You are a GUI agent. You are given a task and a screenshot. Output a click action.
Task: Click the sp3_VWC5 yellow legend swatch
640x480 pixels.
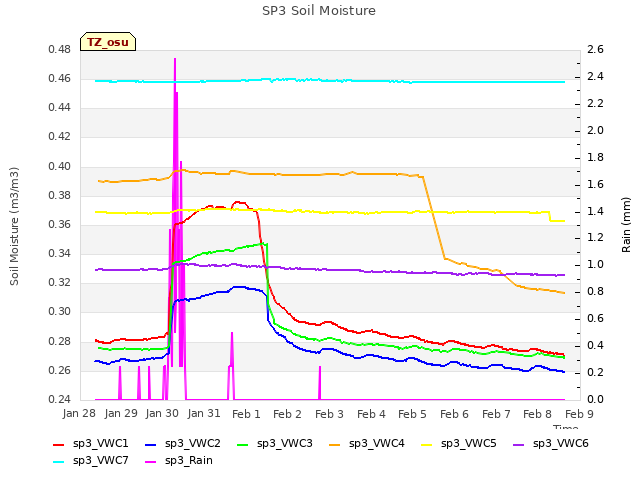[427, 444]
